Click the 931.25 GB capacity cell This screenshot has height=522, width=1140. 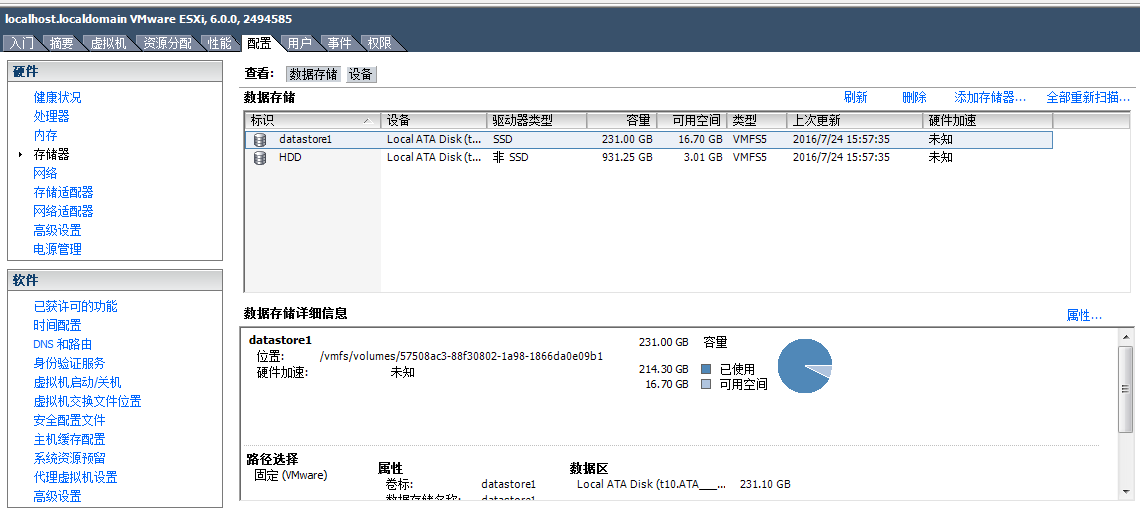627,157
